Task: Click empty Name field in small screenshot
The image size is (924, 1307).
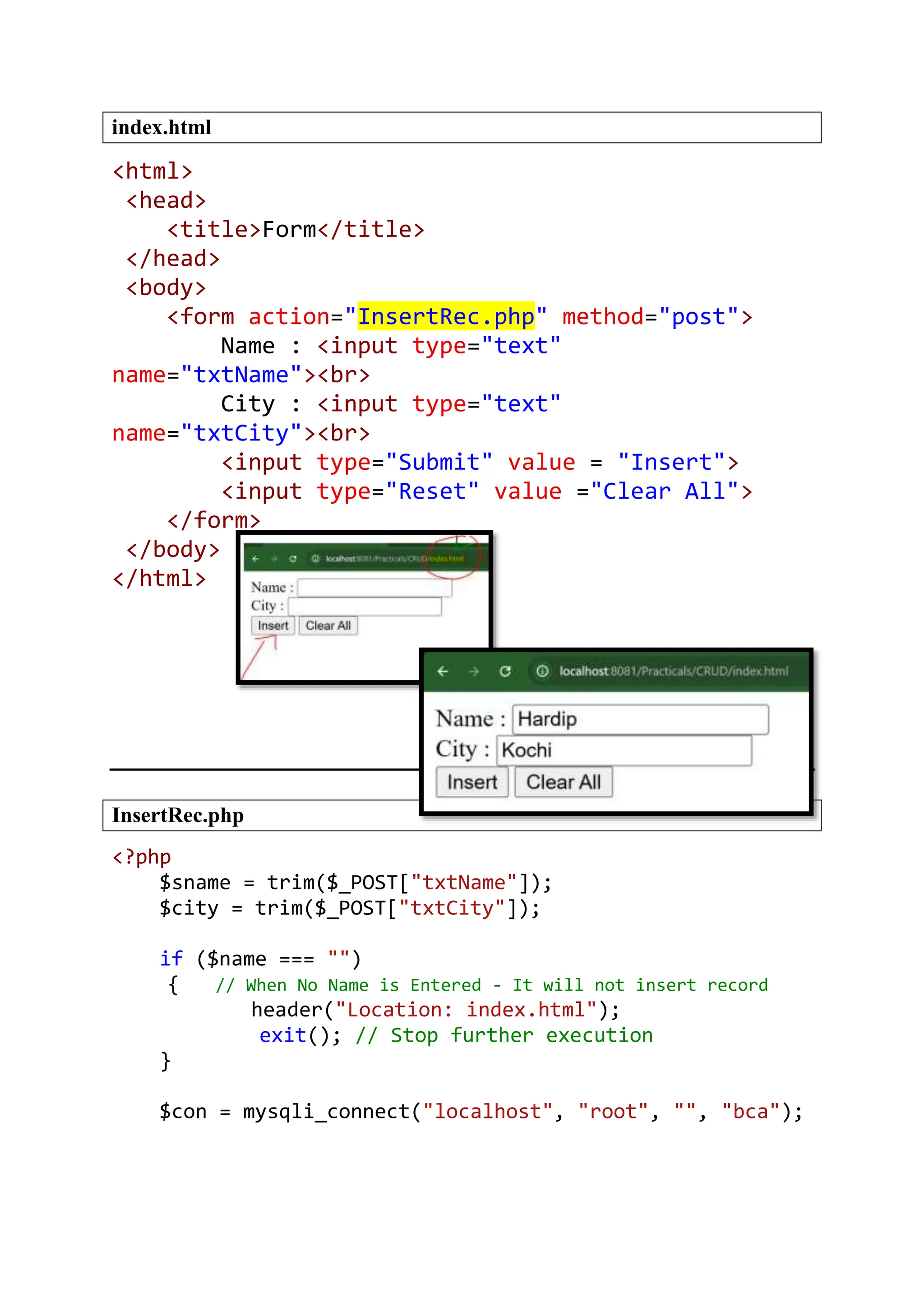Action: click(x=374, y=588)
